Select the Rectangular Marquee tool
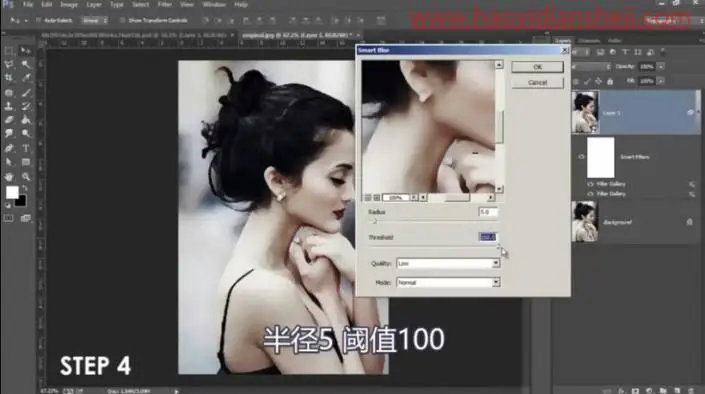 point(9,51)
